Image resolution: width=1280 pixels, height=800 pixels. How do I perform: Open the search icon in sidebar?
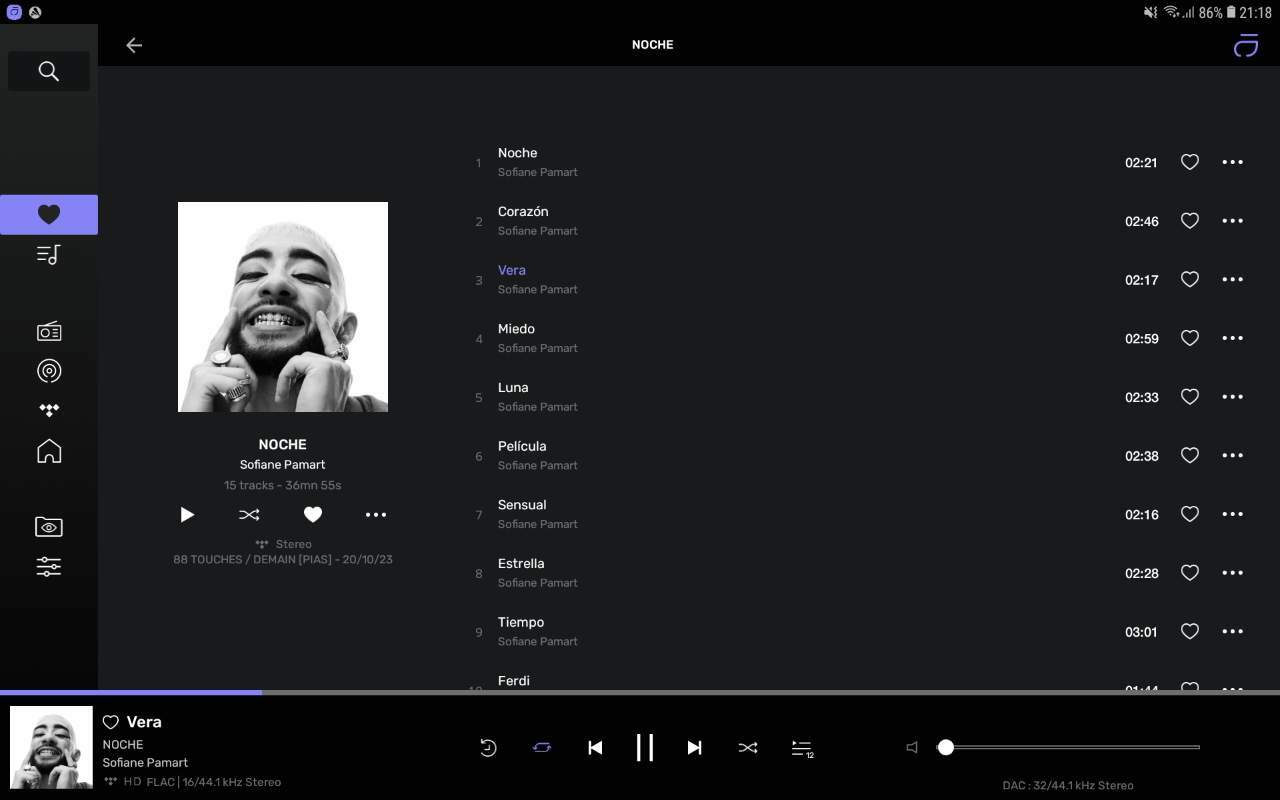click(48, 71)
